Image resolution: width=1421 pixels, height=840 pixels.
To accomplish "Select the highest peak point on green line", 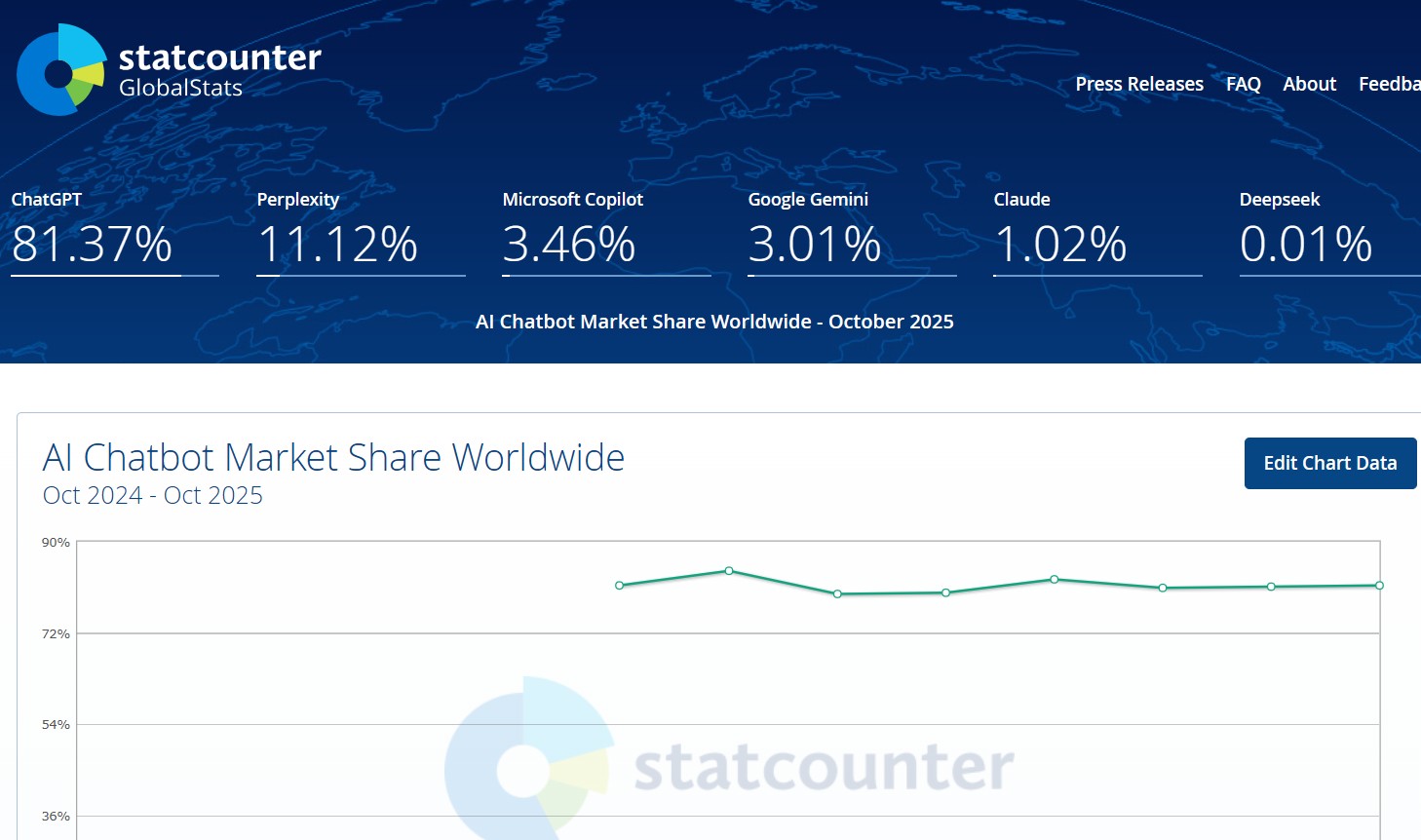I will (x=729, y=571).
